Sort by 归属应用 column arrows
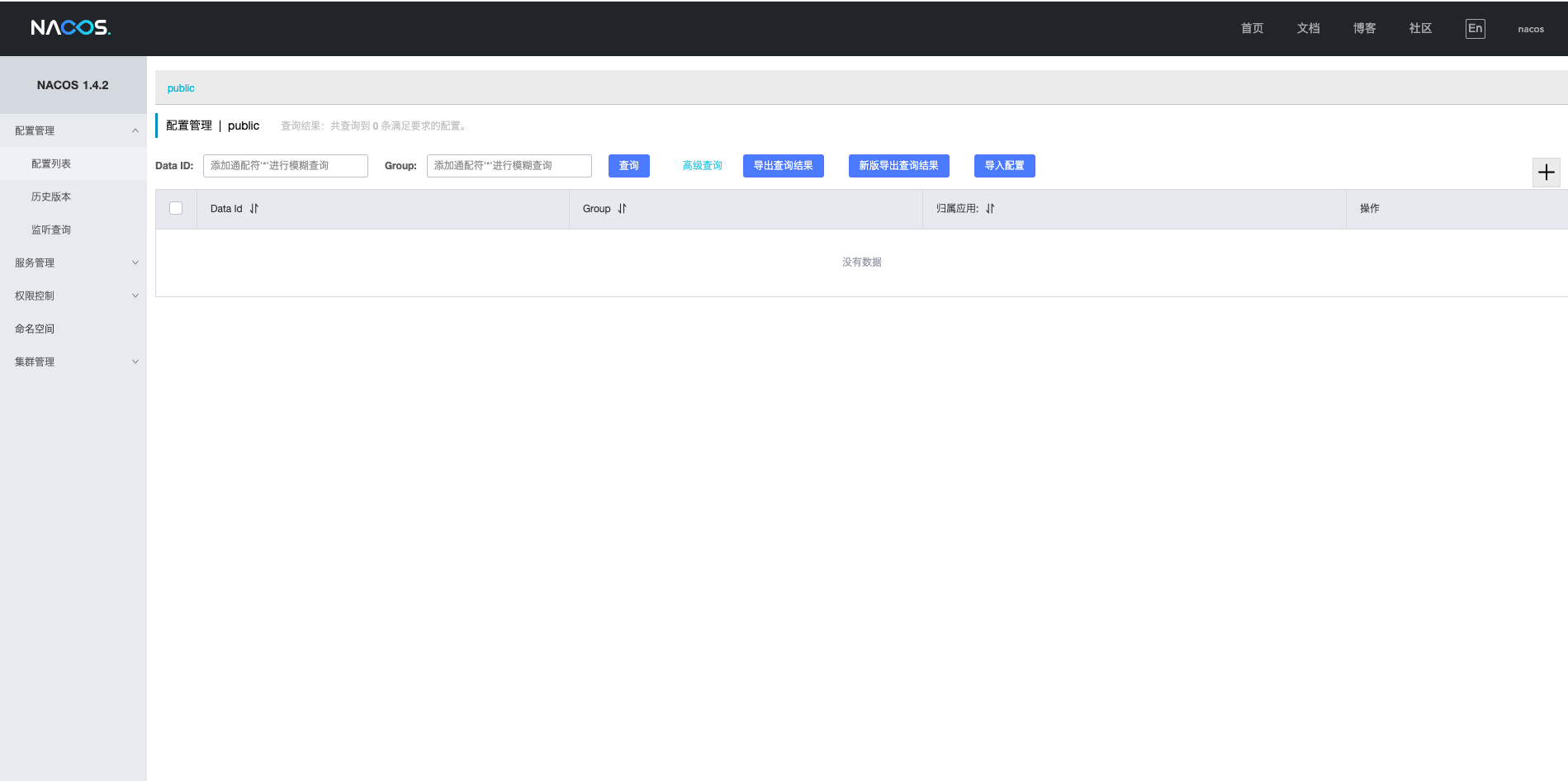 point(990,209)
